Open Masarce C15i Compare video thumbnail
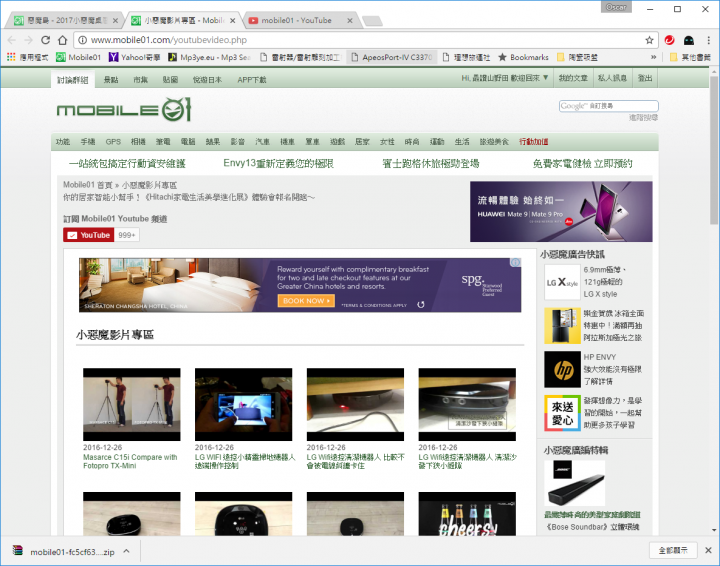The height and width of the screenshot is (566, 720). pyautogui.click(x=132, y=404)
